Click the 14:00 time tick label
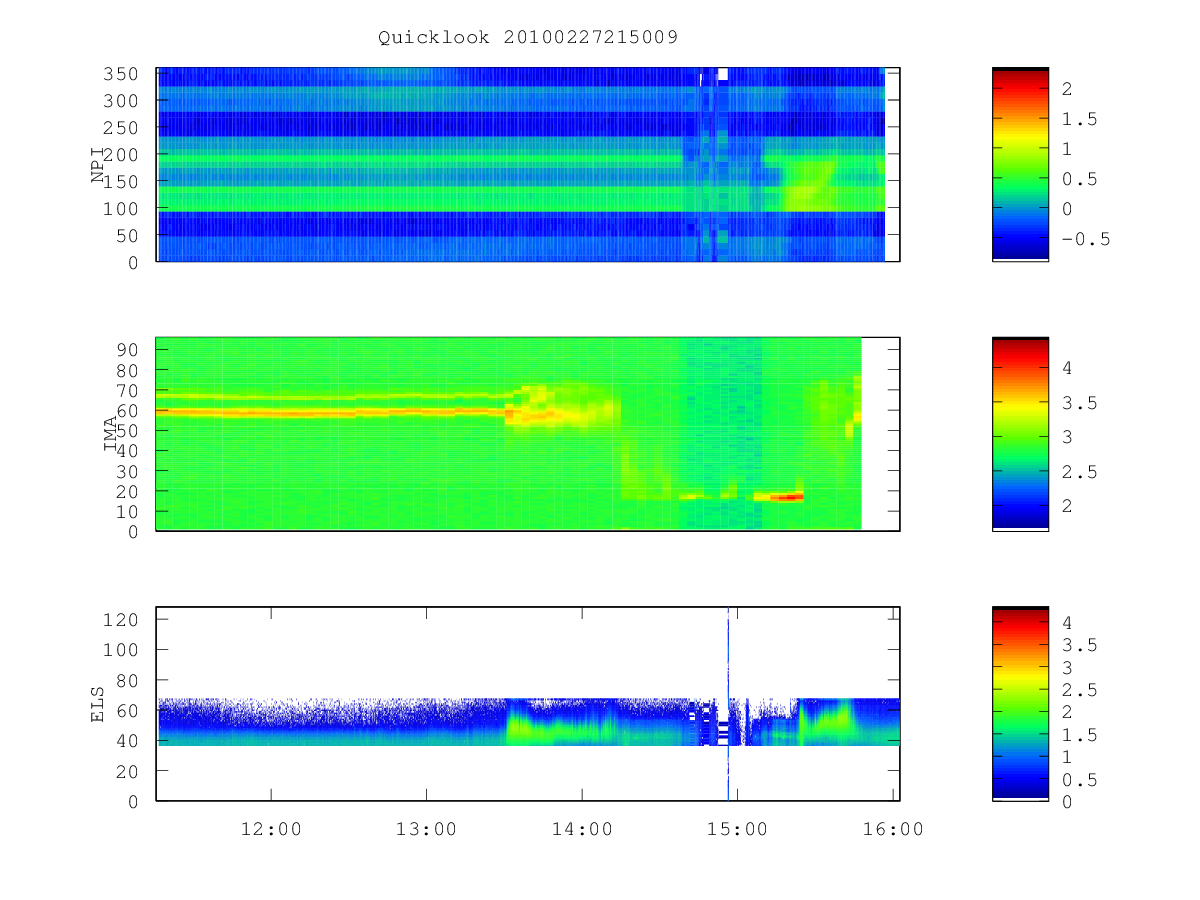Screen dimensions: 1200x900 point(582,829)
